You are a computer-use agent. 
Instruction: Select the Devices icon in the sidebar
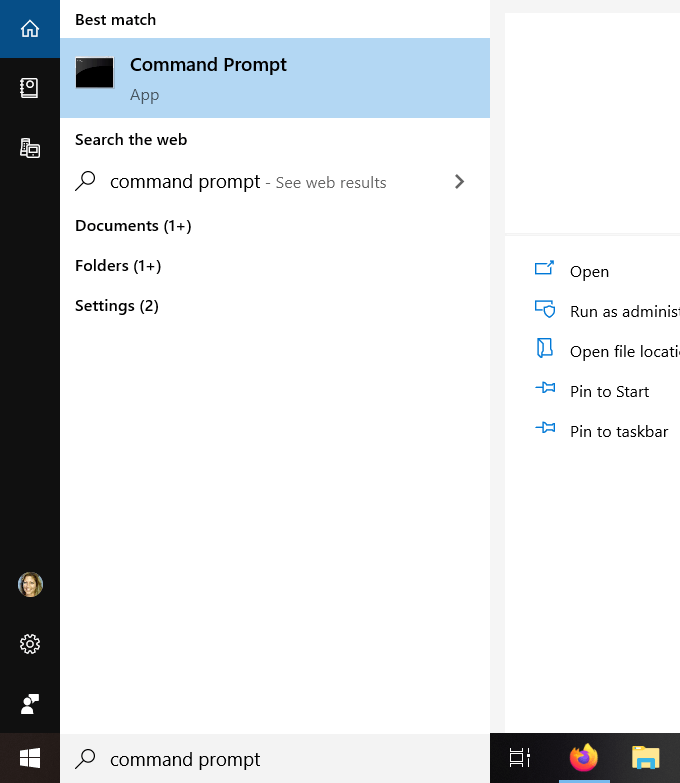tap(30, 148)
